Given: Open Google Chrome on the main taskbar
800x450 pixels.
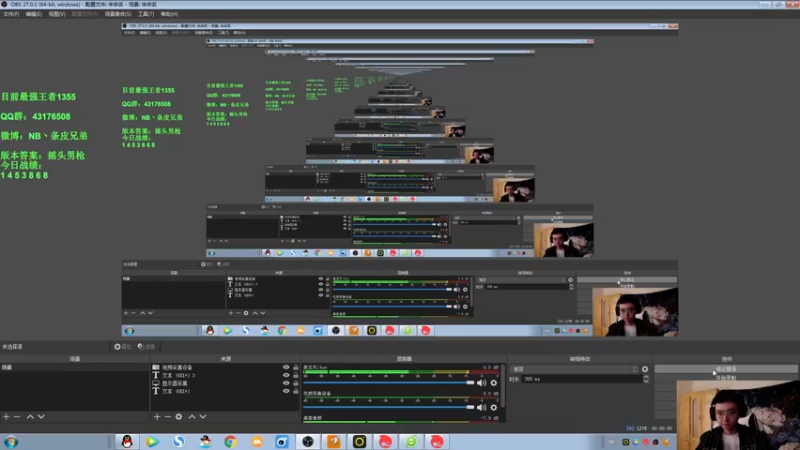Looking at the screenshot, I should coord(230,442).
